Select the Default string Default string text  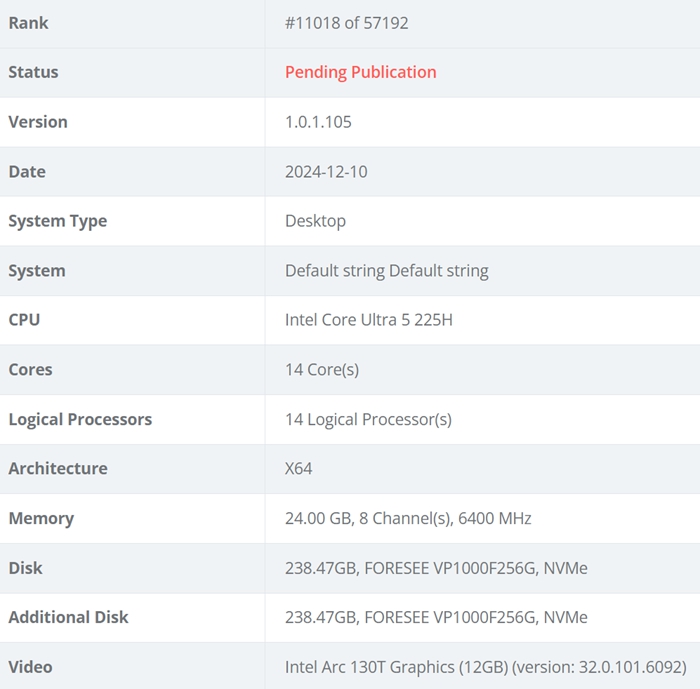tap(386, 271)
